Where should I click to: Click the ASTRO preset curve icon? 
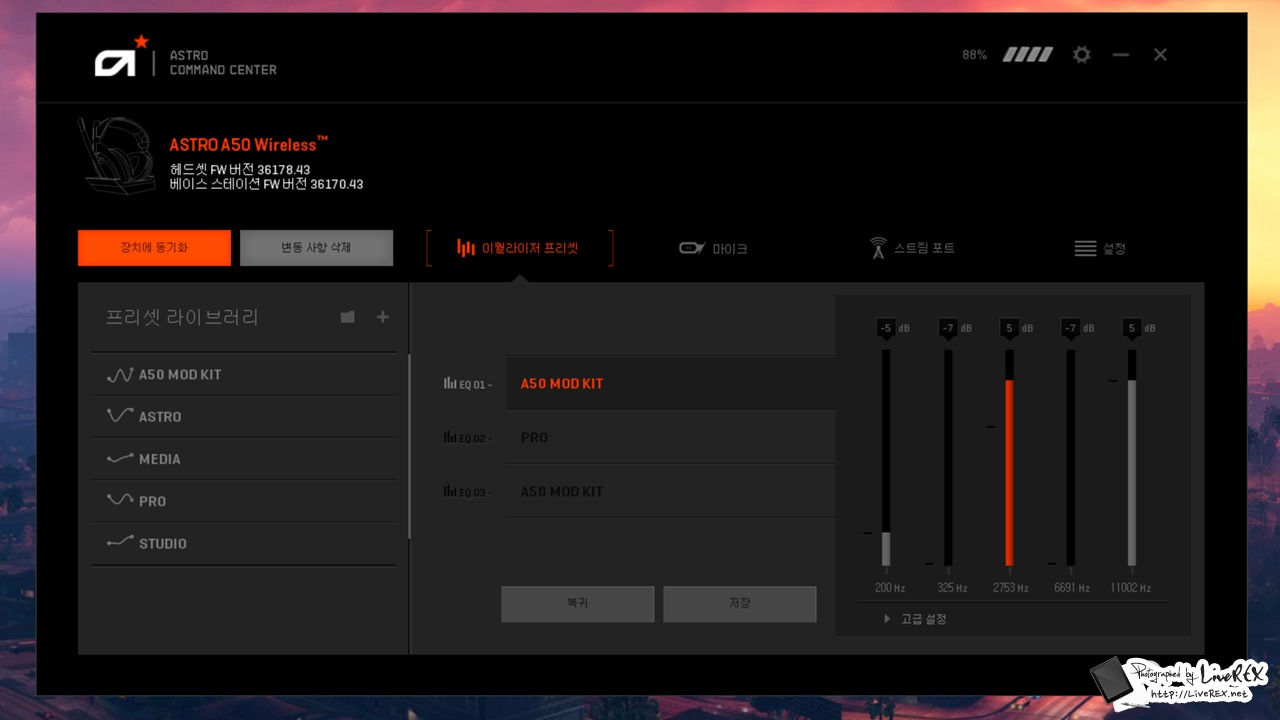(x=120, y=415)
